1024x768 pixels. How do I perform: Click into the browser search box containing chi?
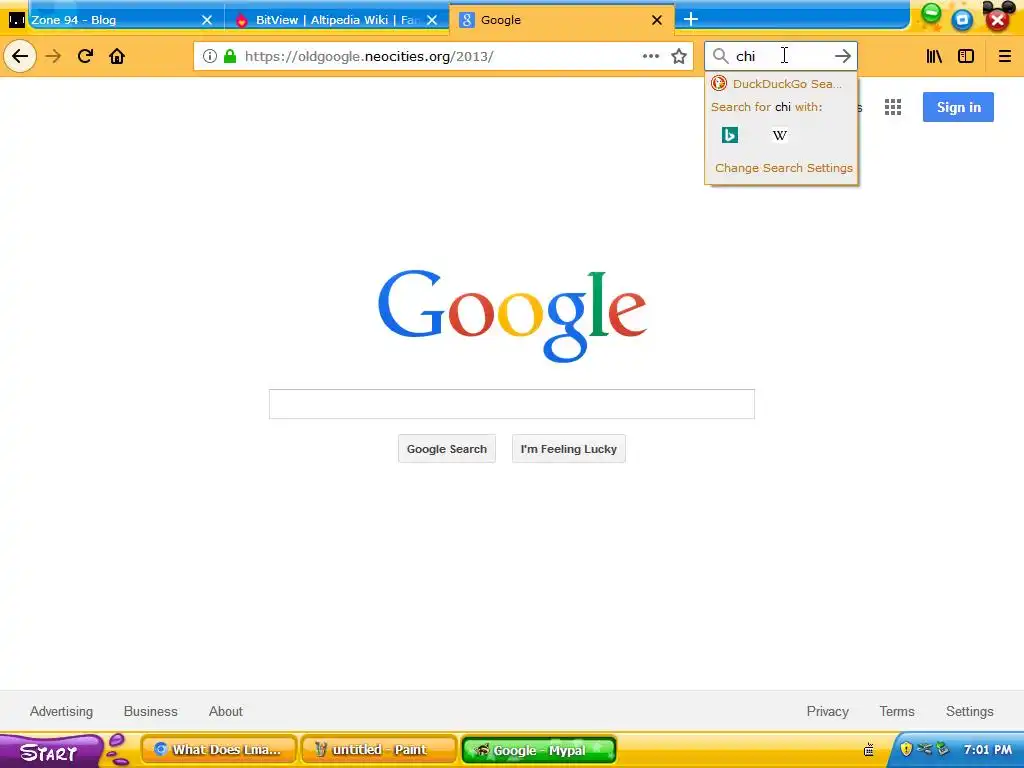pyautogui.click(x=780, y=56)
